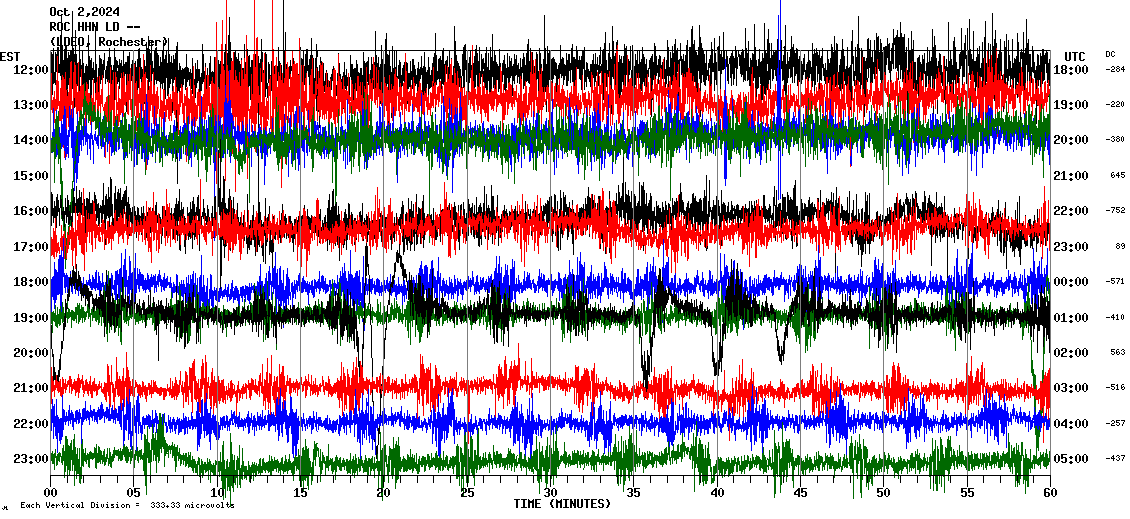
Task: Click the DC offset value -752
Action: [1115, 211]
